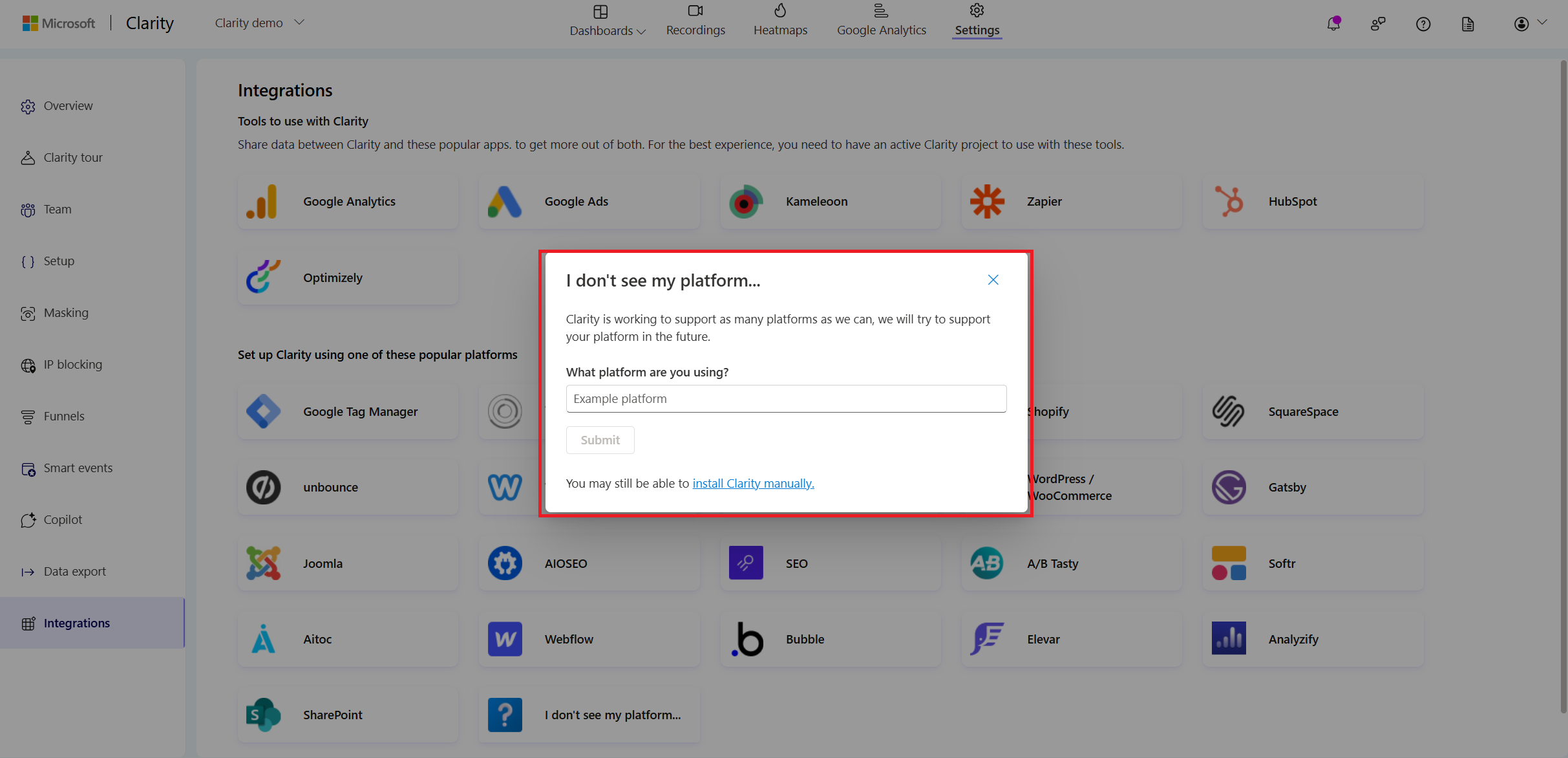Click the Example platform input field
The height and width of the screenshot is (758, 1568).
pyautogui.click(x=785, y=398)
